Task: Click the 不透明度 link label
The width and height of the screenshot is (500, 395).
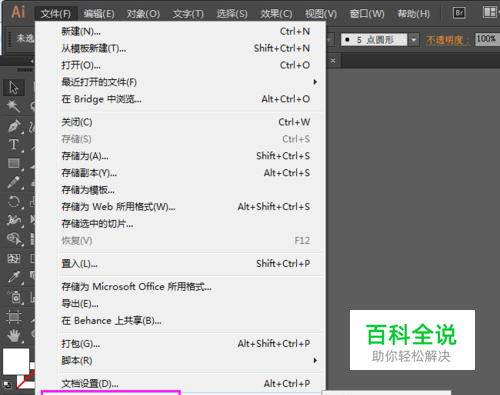Action: 448,40
